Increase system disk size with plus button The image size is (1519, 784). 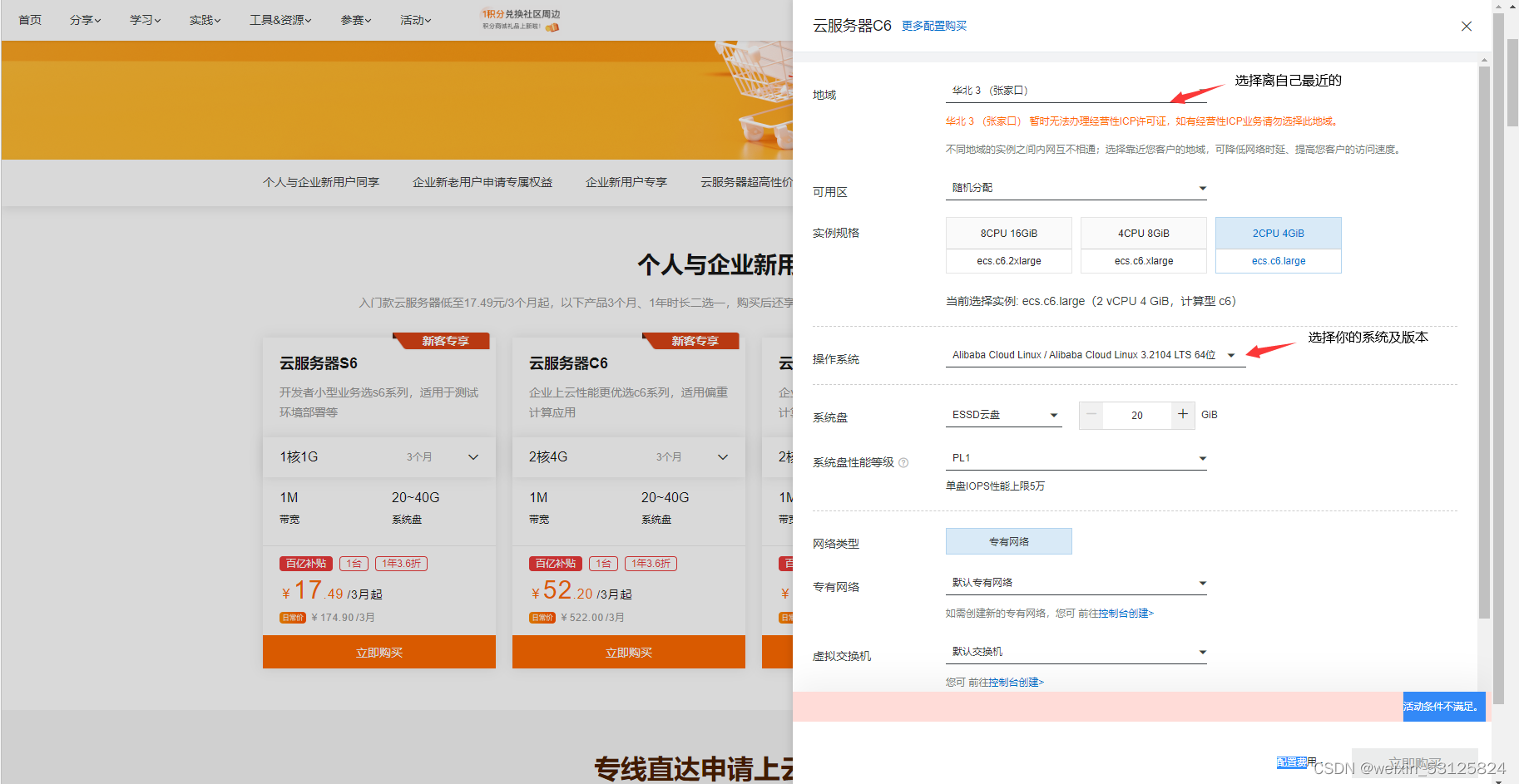1183,415
